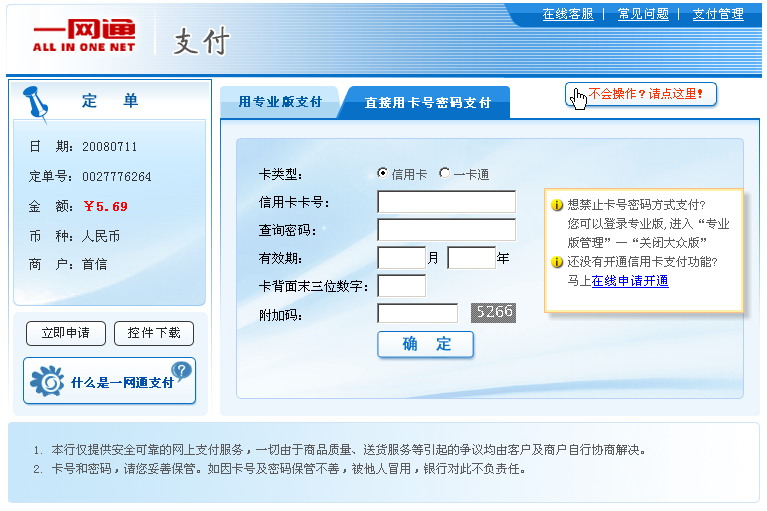Open 常见问题 link in header

(x=643, y=14)
